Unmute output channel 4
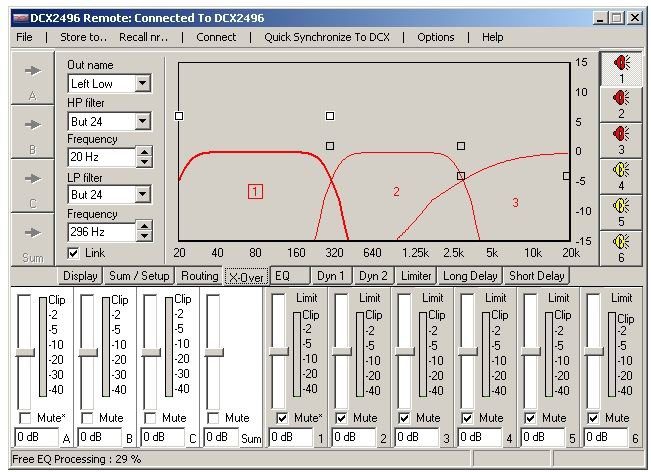Image resolution: width=651 pixels, height=472 pixels. pyautogui.click(x=467, y=418)
